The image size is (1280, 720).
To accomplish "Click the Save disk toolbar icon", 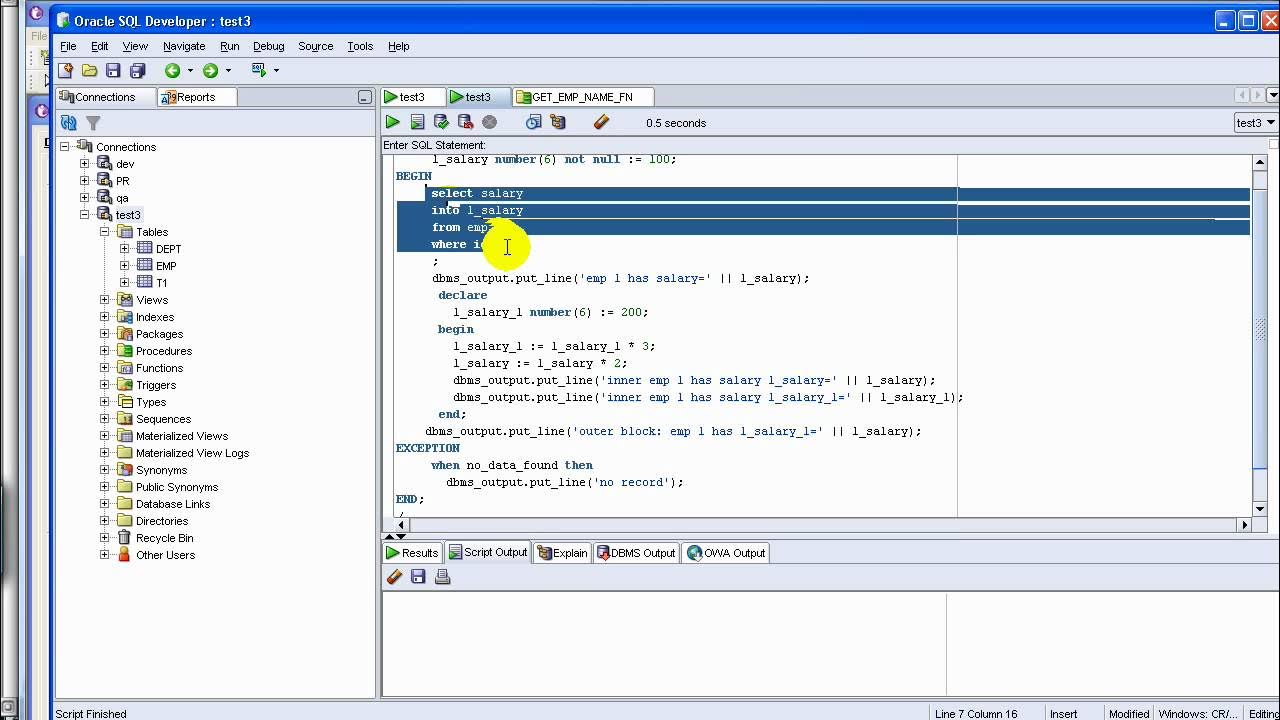I will (113, 70).
